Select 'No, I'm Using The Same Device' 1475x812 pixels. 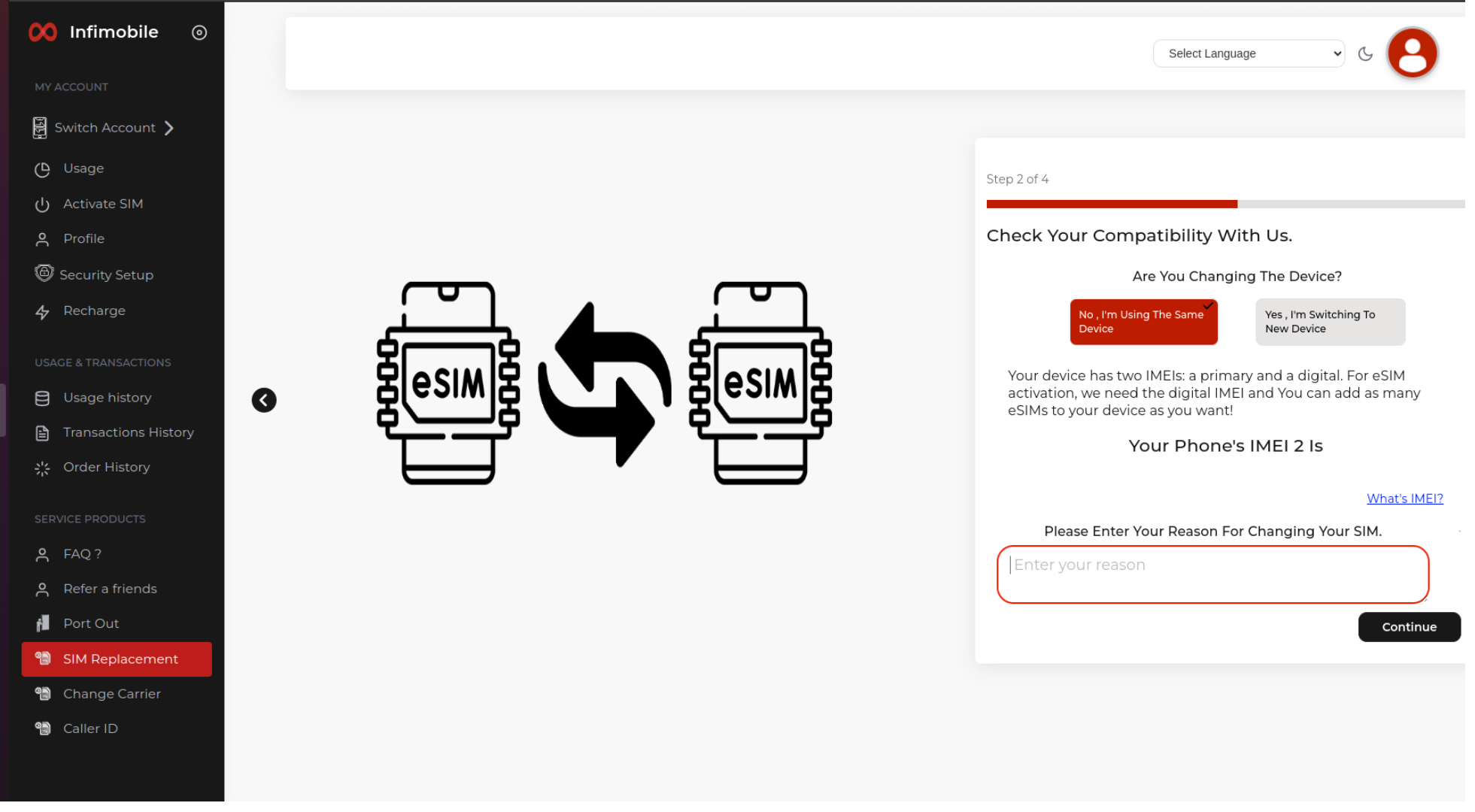click(x=1143, y=322)
